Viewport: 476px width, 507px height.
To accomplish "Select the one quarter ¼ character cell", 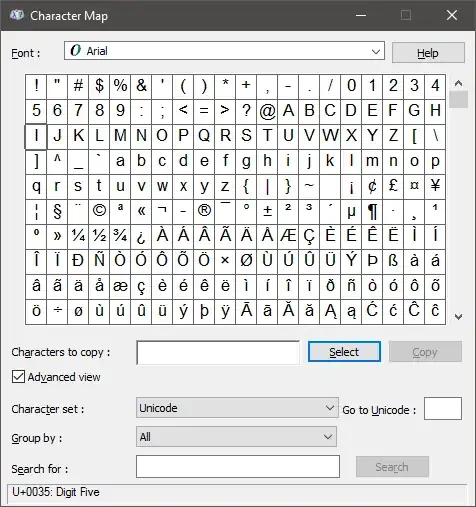I will click(78, 236).
